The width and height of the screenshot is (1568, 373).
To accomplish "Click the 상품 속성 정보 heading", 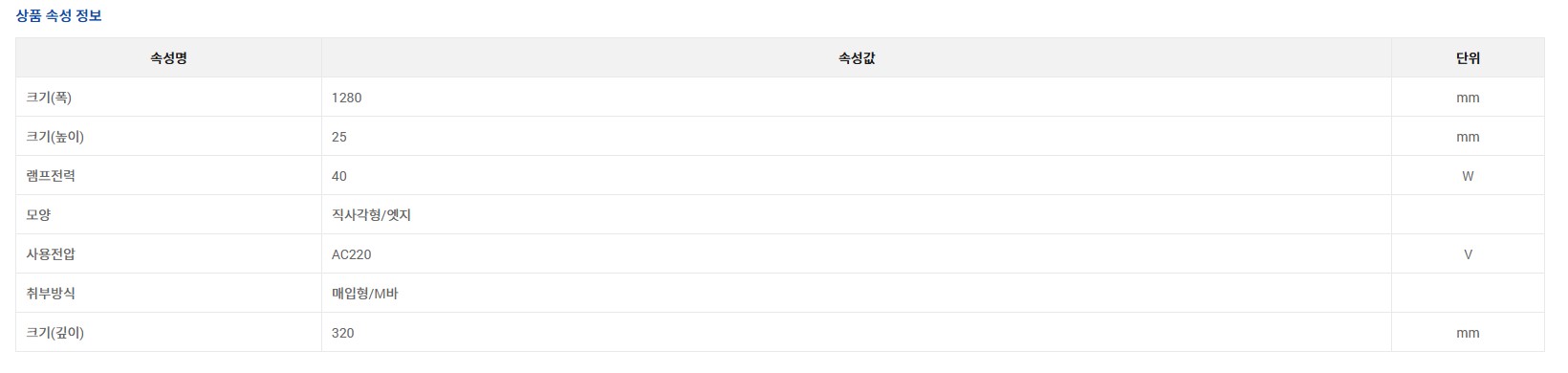I will click(58, 15).
